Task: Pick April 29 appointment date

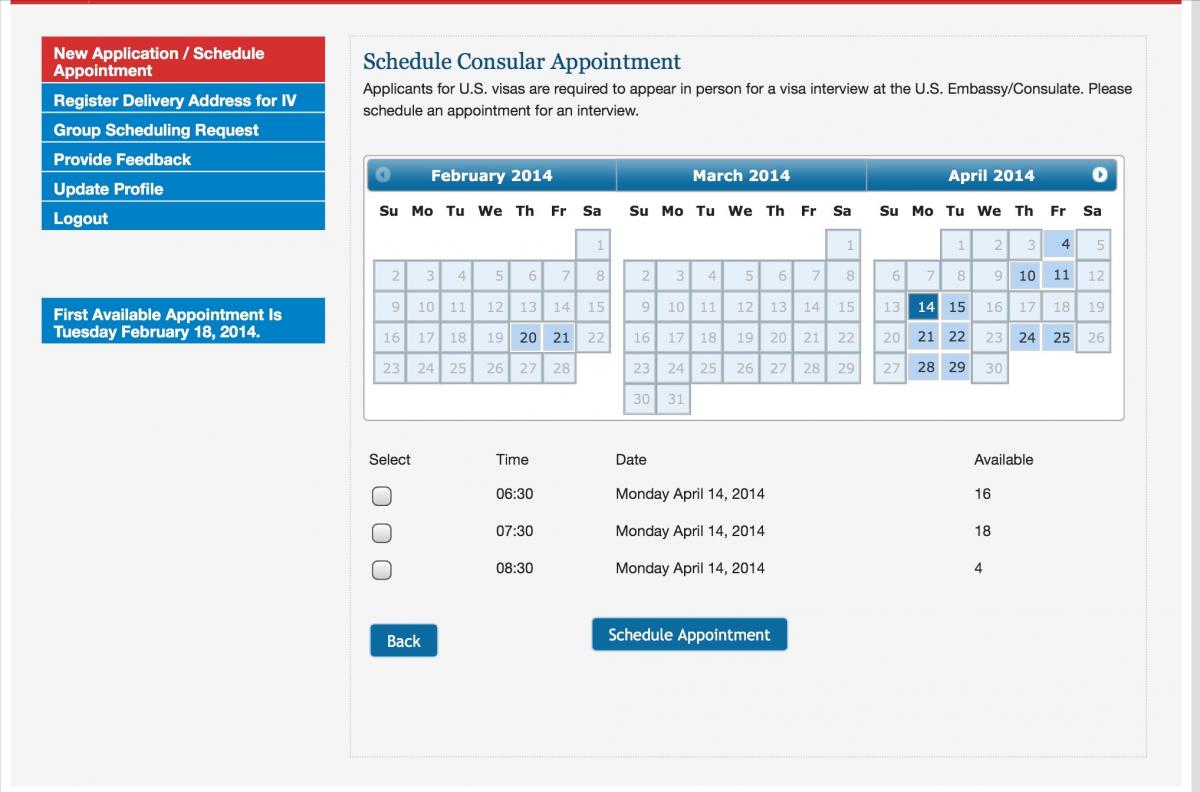Action: point(957,367)
